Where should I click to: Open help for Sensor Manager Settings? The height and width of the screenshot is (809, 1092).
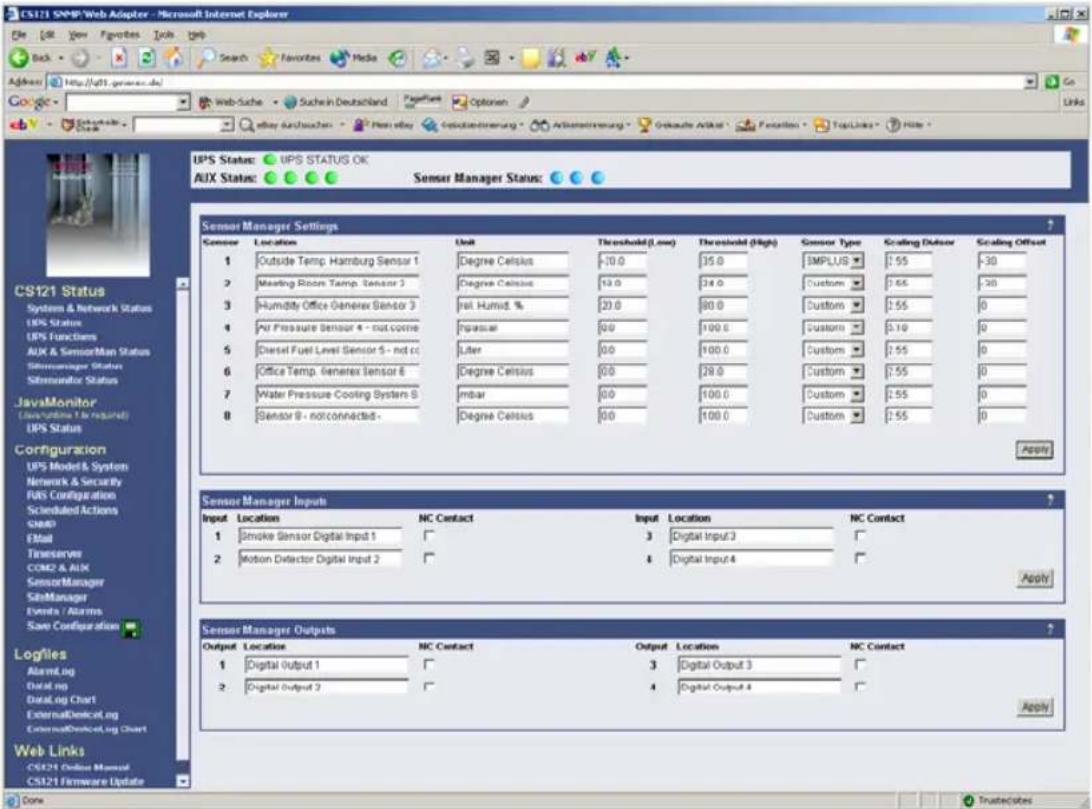click(x=1051, y=225)
